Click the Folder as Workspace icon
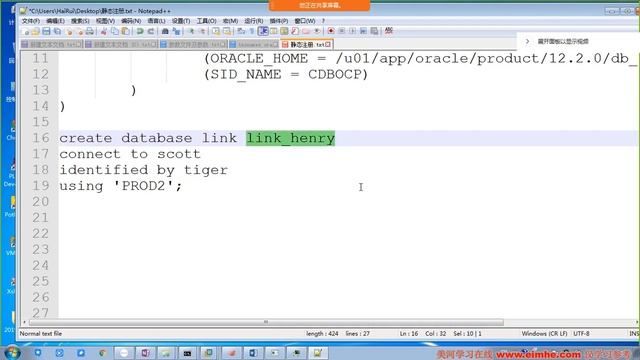The height and width of the screenshot is (360, 640). point(306,31)
